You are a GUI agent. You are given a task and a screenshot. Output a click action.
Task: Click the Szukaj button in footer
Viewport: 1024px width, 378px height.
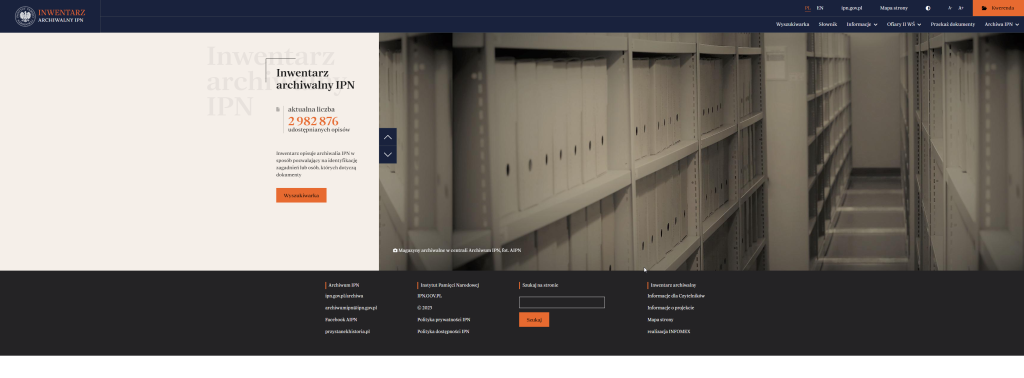click(534, 320)
